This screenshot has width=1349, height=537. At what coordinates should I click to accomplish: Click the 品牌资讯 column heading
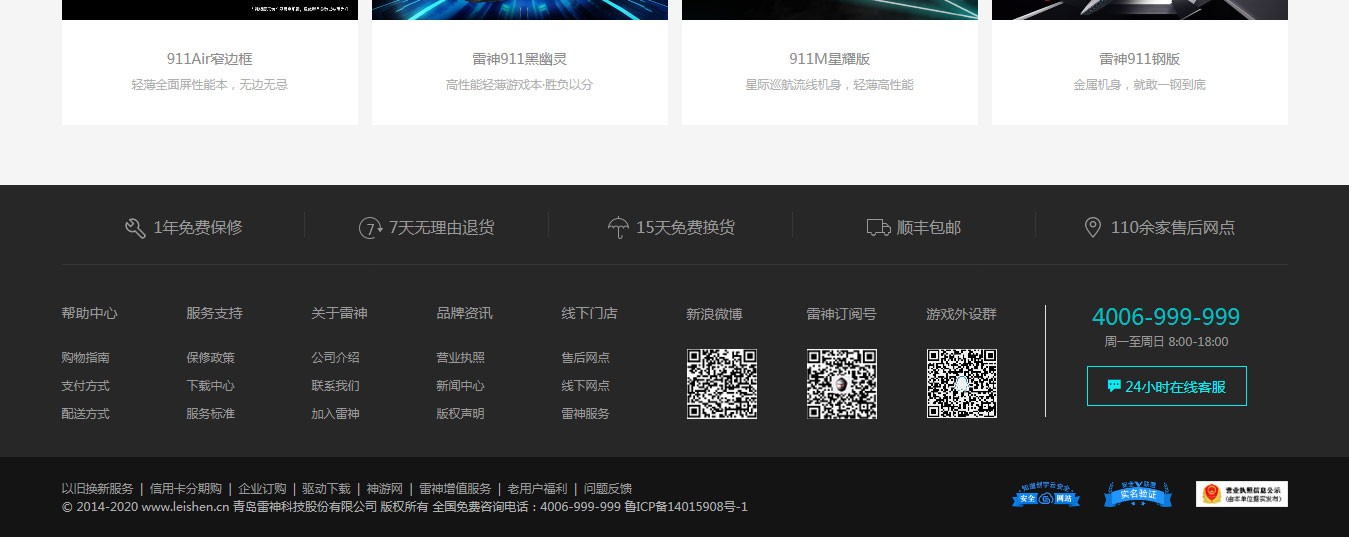(x=465, y=313)
